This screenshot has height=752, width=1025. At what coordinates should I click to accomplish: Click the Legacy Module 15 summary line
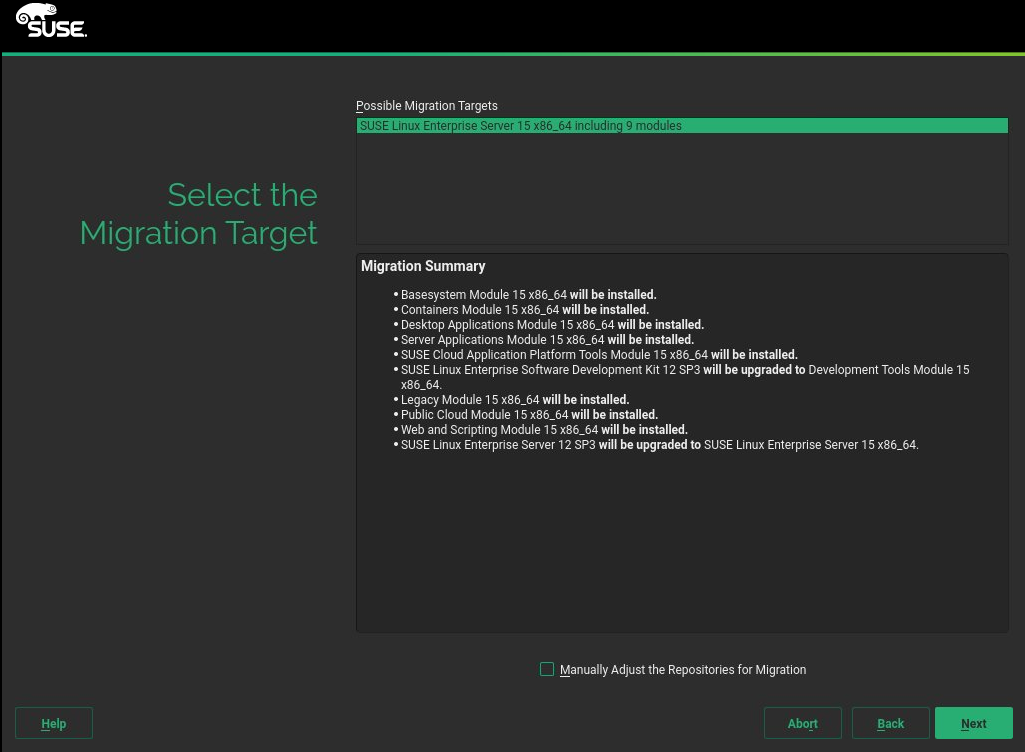click(514, 400)
